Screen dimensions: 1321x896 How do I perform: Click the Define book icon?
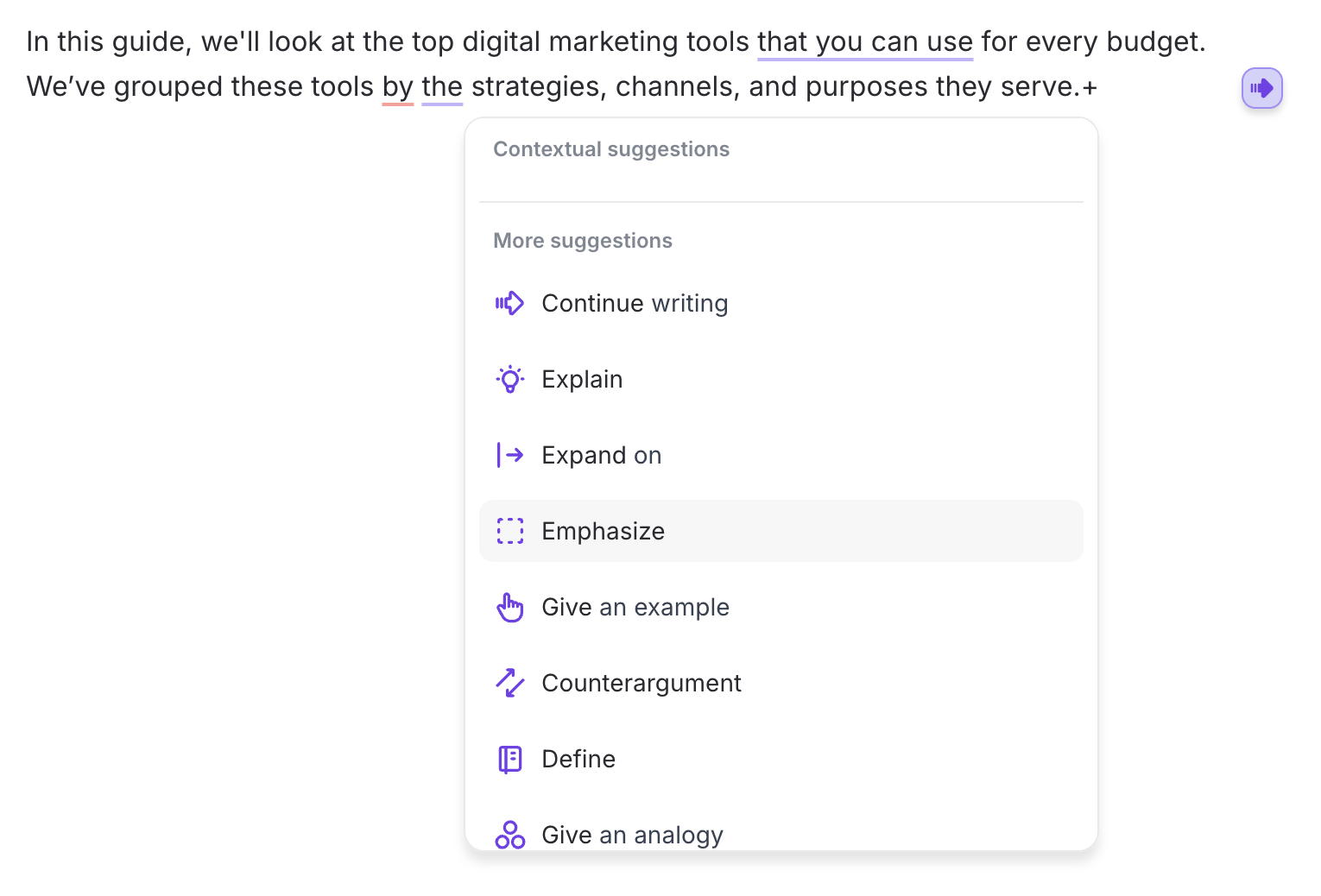509,760
